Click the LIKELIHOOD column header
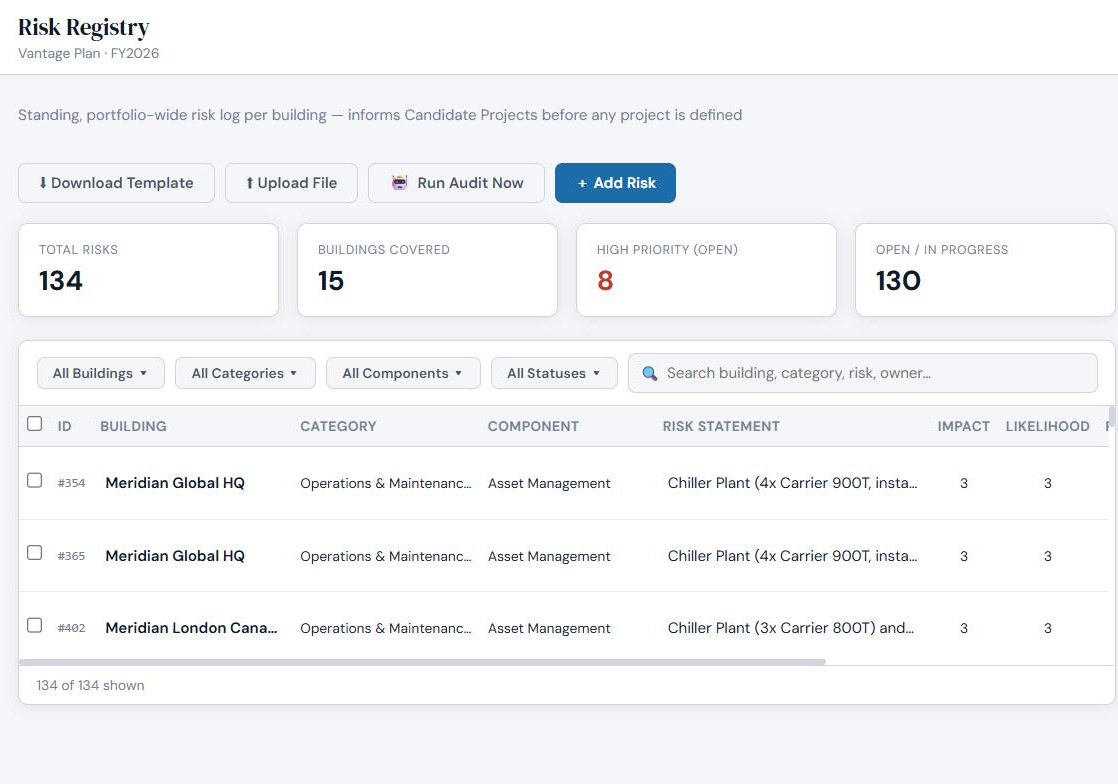 coord(1047,426)
